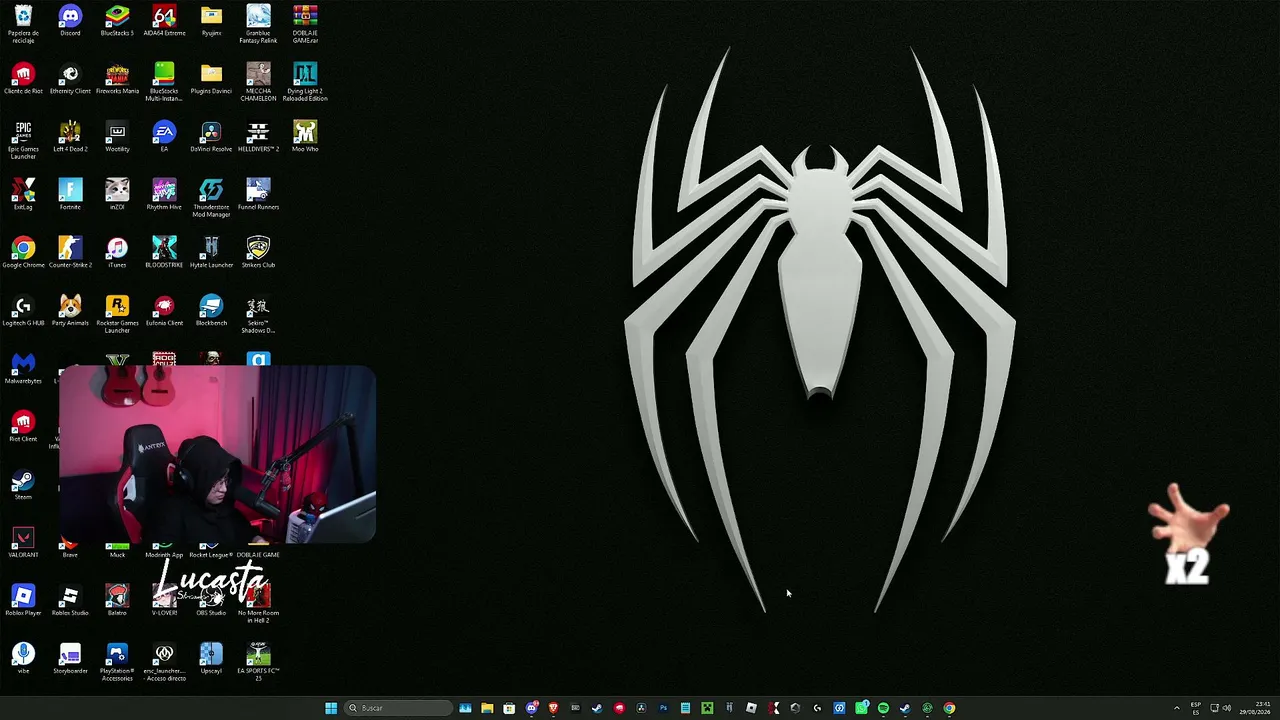1280x720 pixels.
Task: Select the Moo Who desktop icon
Action: coord(305,137)
